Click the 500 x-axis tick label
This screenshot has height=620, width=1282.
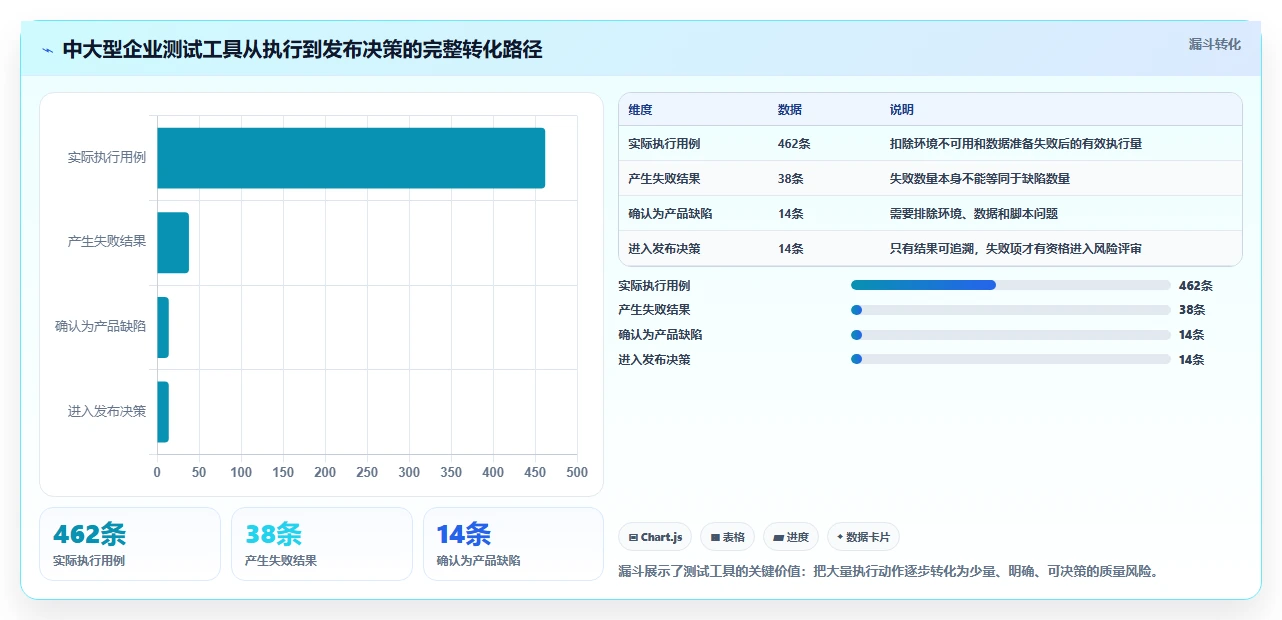pyautogui.click(x=577, y=472)
